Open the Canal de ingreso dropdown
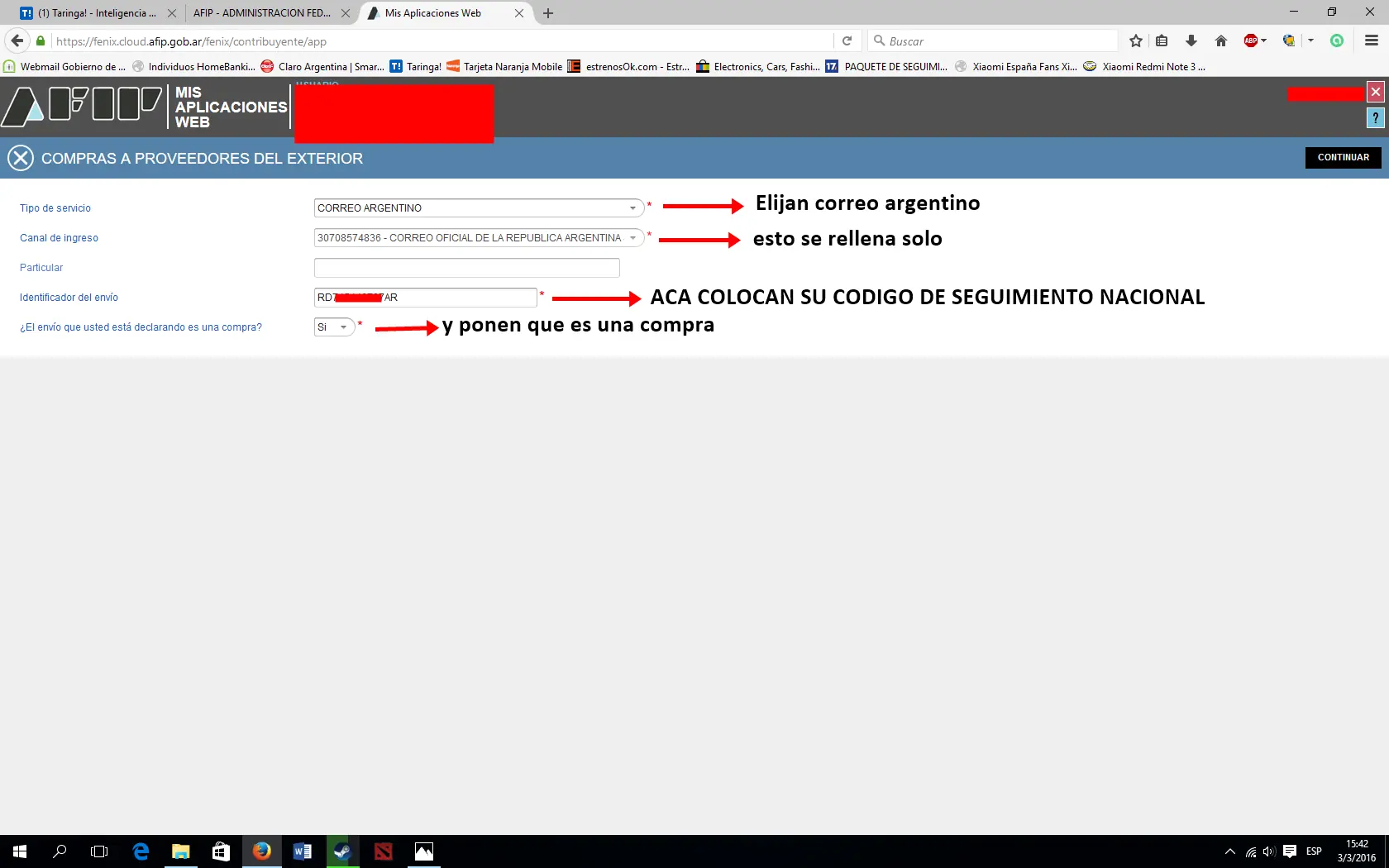This screenshot has width=1389, height=868. [479, 238]
